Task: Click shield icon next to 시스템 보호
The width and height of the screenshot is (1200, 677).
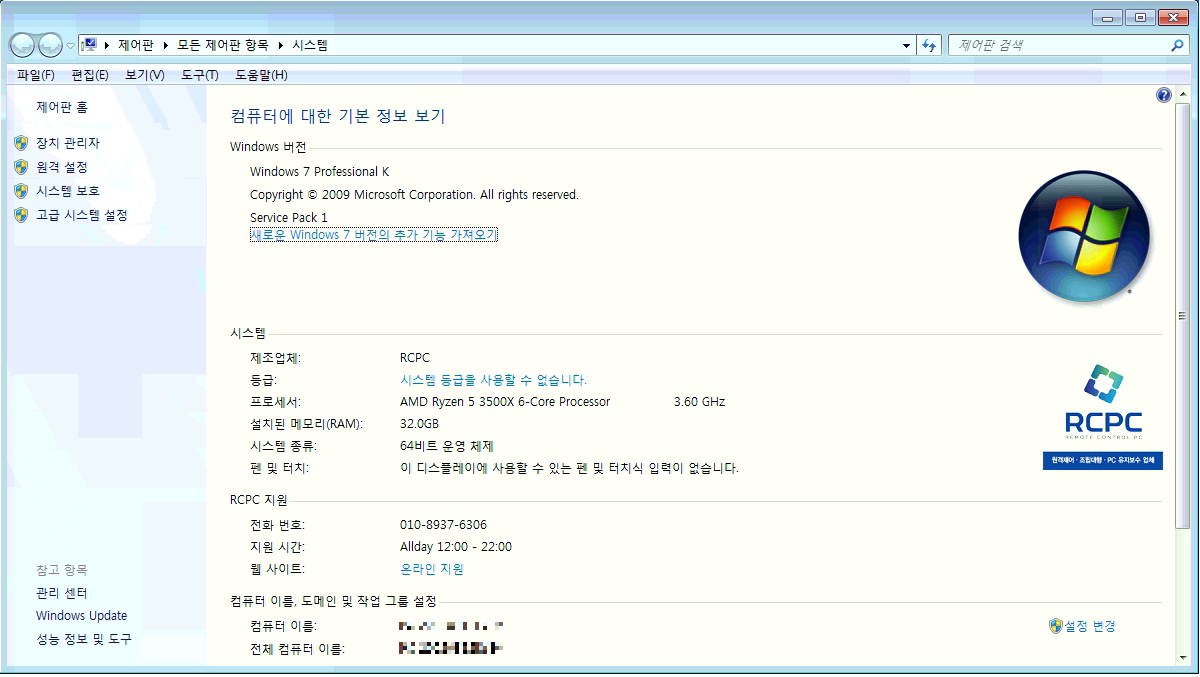Action: pyautogui.click(x=21, y=191)
